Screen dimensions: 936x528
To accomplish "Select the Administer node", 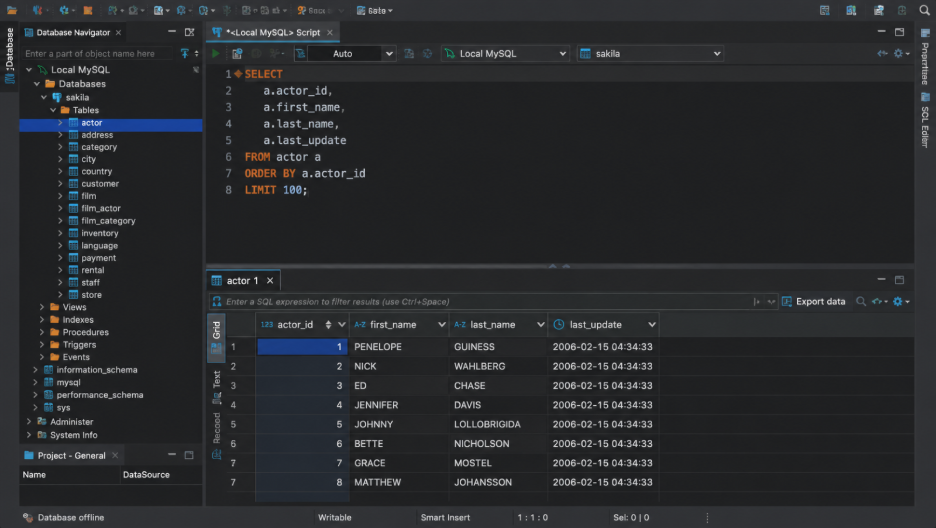I will 72,422.
